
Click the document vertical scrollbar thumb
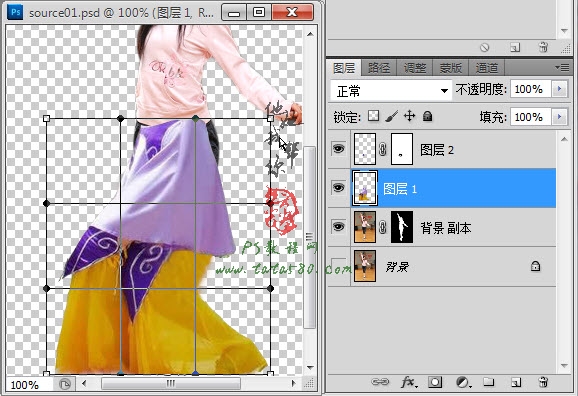310,237
